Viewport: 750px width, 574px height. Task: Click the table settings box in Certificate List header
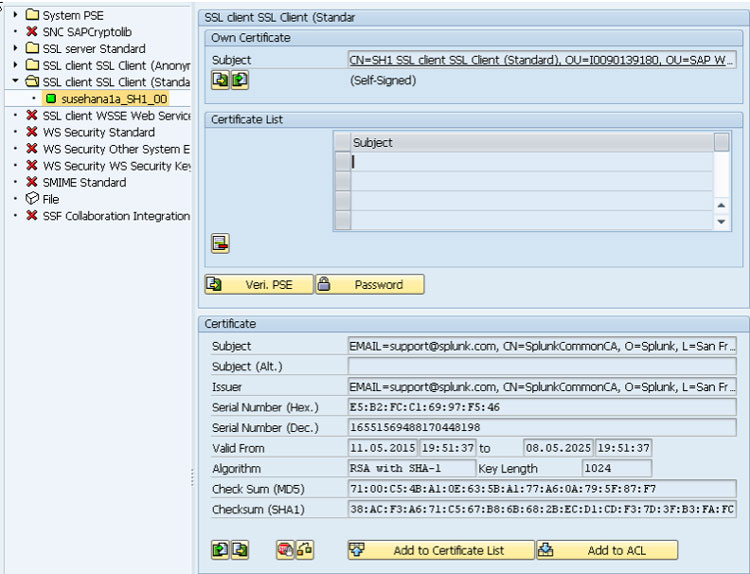(721, 143)
